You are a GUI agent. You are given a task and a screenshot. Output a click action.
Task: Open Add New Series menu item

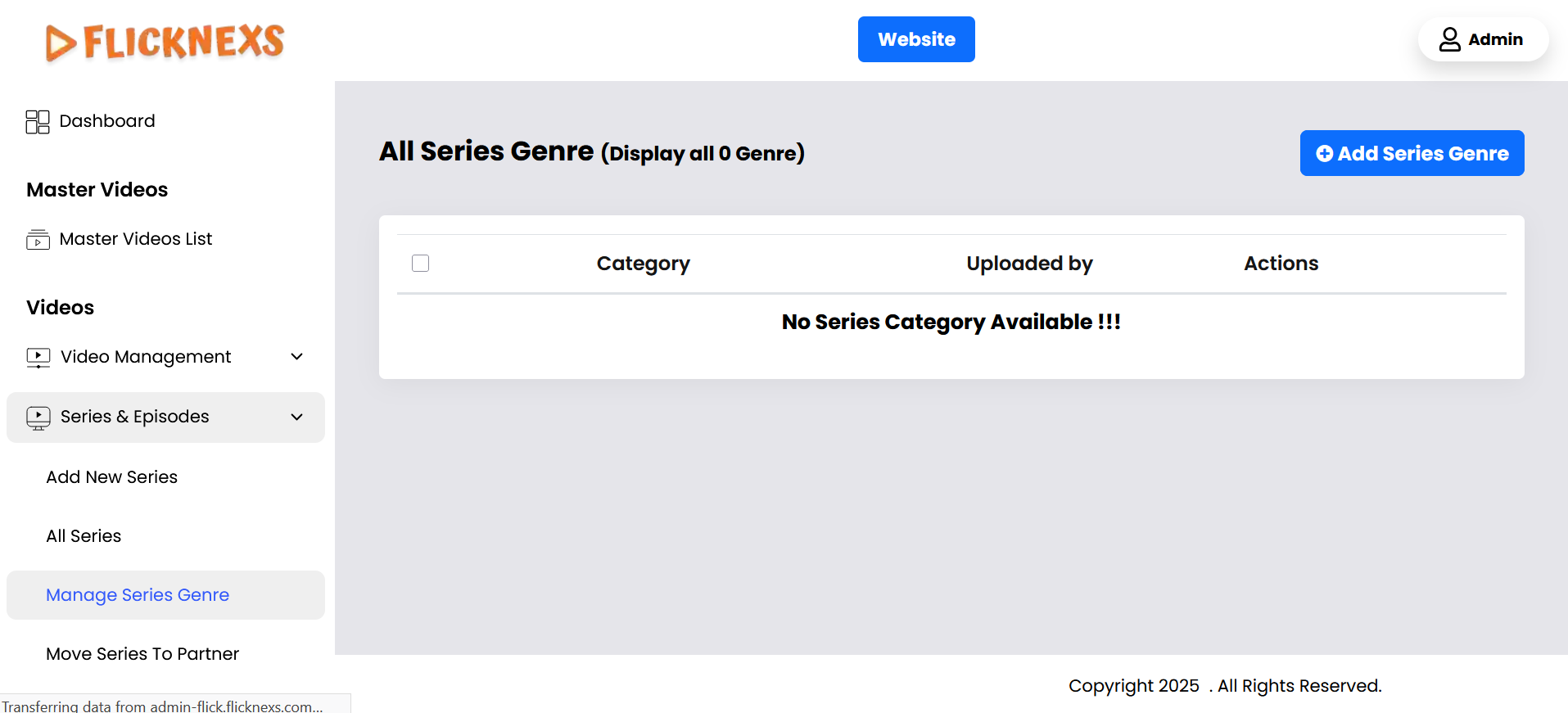point(112,477)
